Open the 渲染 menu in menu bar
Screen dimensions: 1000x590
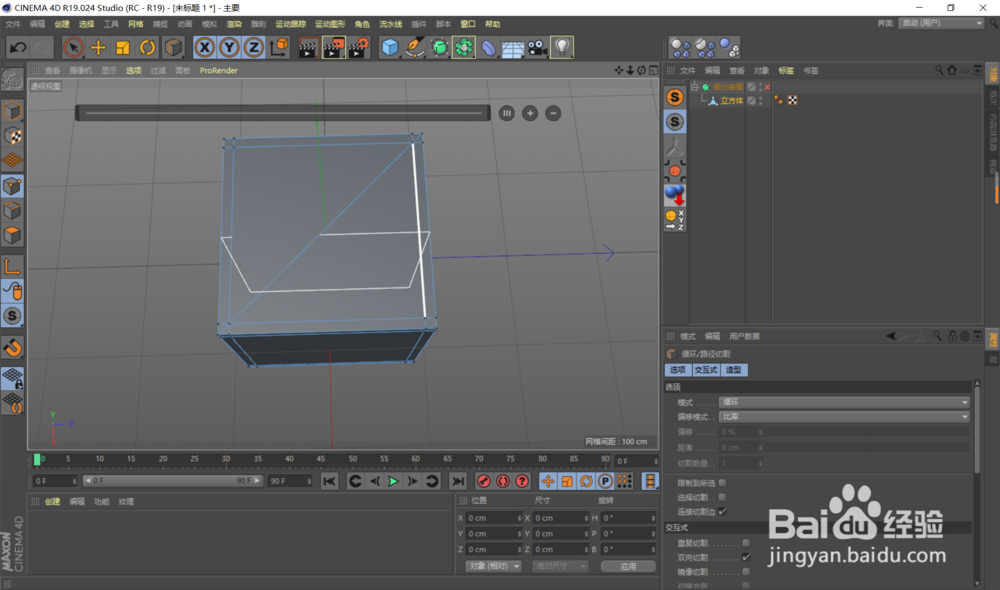click(x=234, y=24)
